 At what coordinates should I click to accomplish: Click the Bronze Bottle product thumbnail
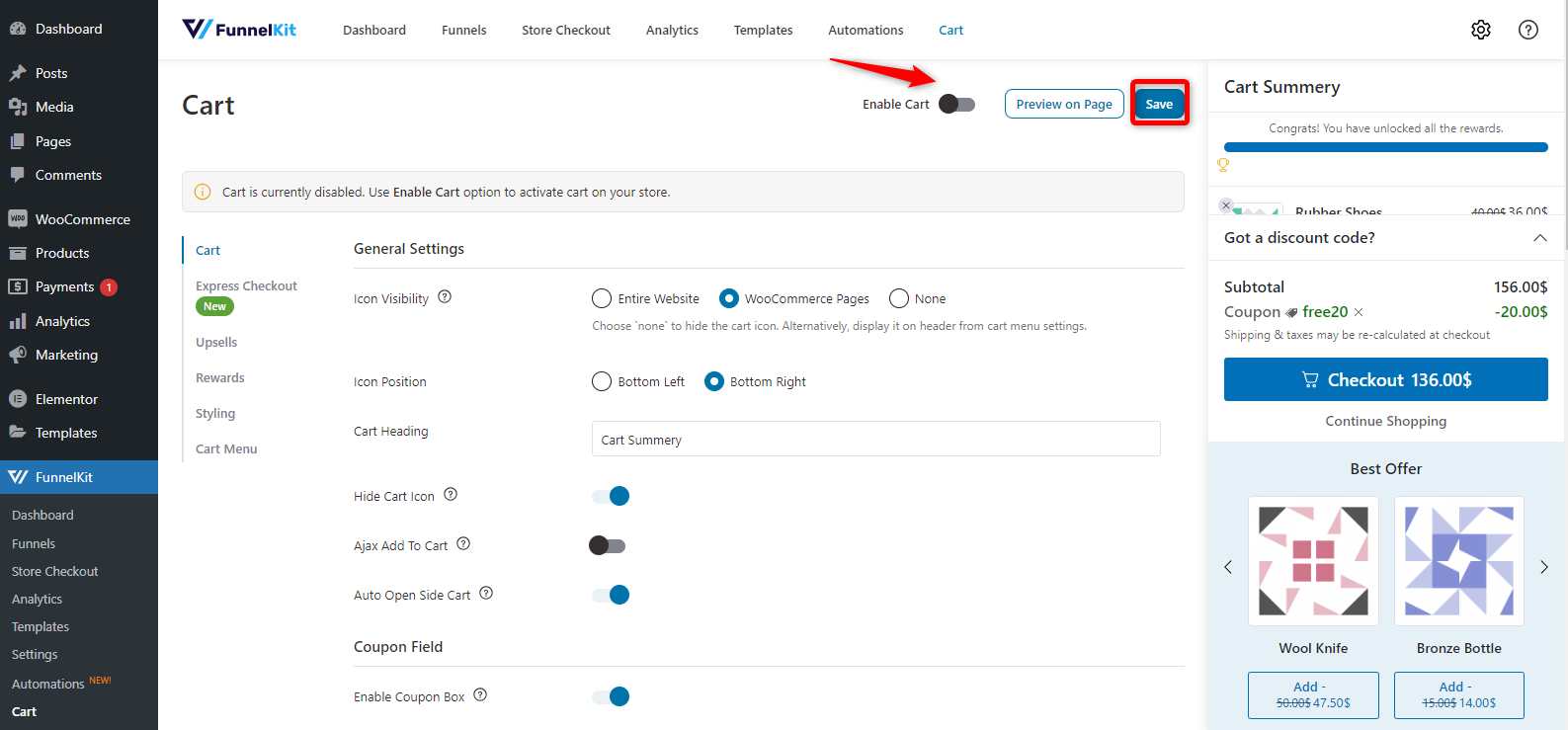[x=1458, y=560]
